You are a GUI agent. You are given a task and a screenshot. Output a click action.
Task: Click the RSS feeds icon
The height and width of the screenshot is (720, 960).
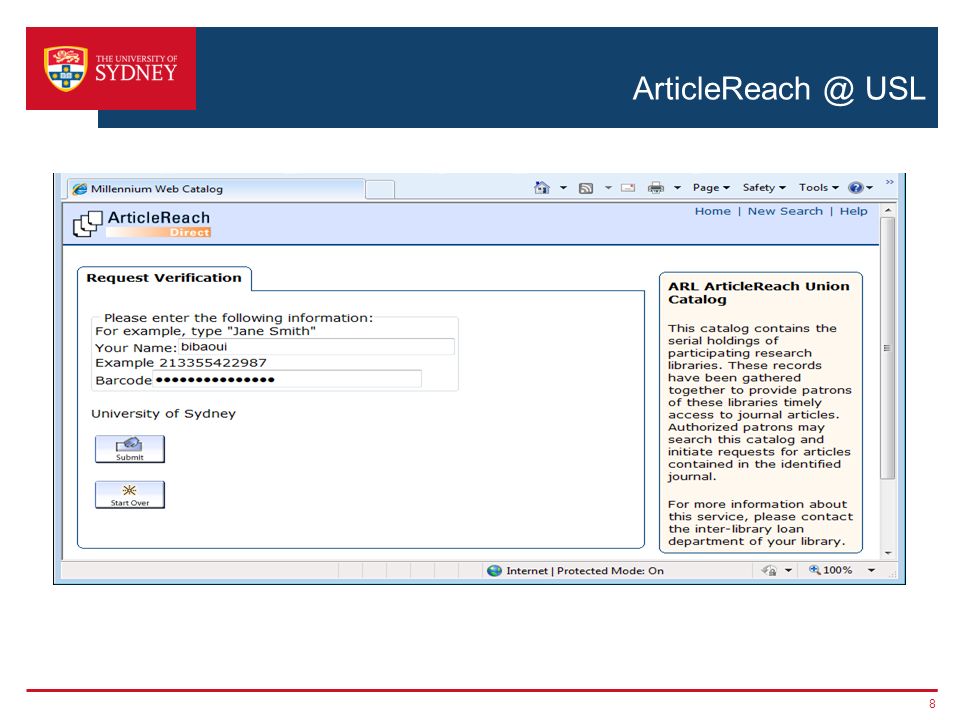[x=586, y=188]
